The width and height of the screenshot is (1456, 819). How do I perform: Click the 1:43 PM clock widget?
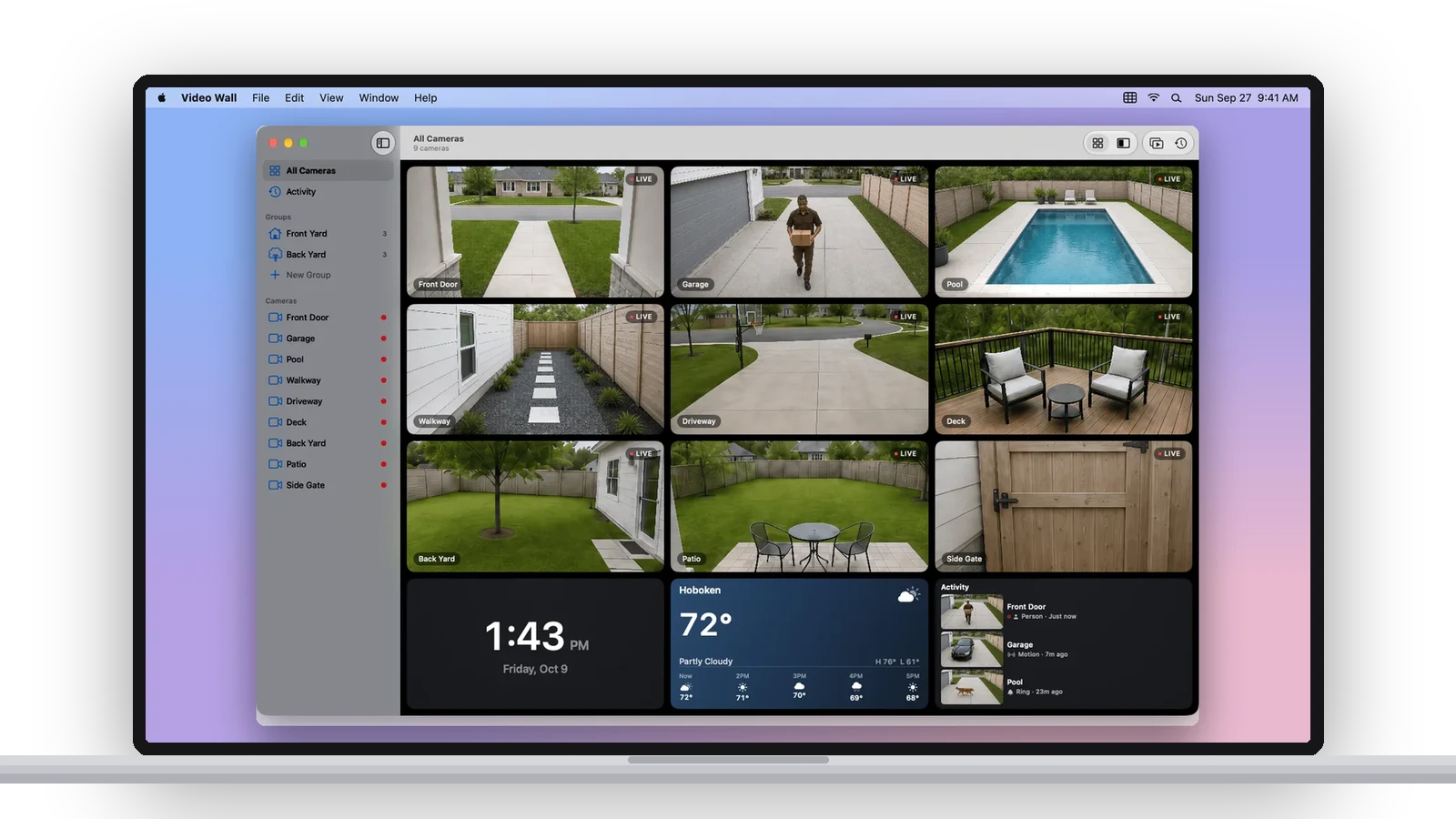[x=535, y=644]
